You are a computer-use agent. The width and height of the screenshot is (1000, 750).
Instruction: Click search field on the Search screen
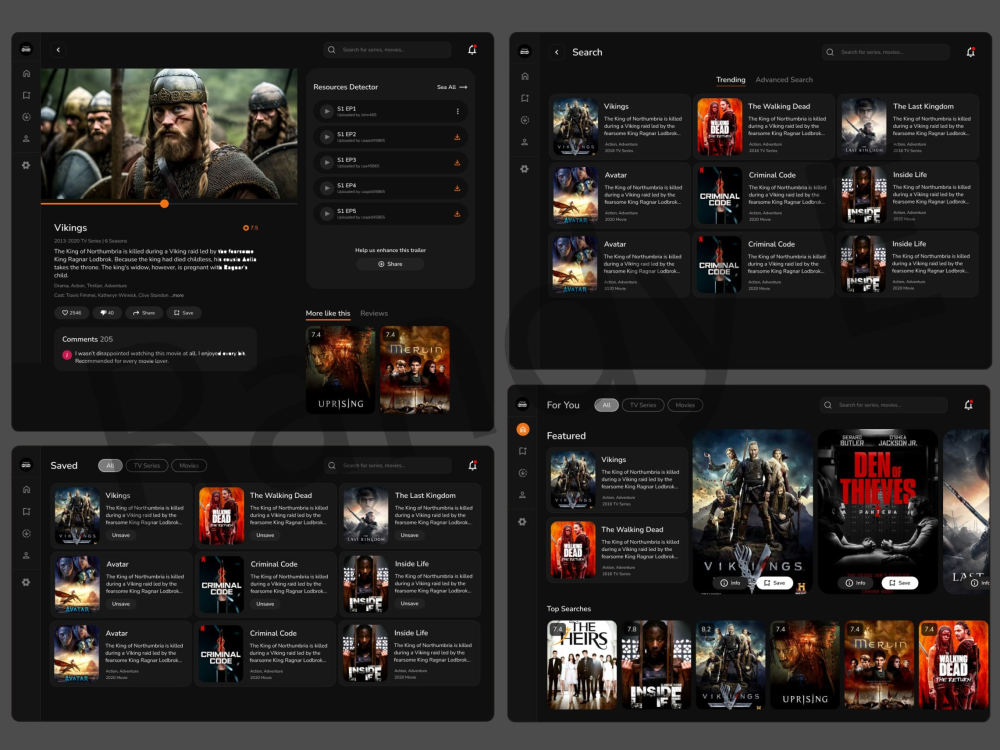click(885, 52)
